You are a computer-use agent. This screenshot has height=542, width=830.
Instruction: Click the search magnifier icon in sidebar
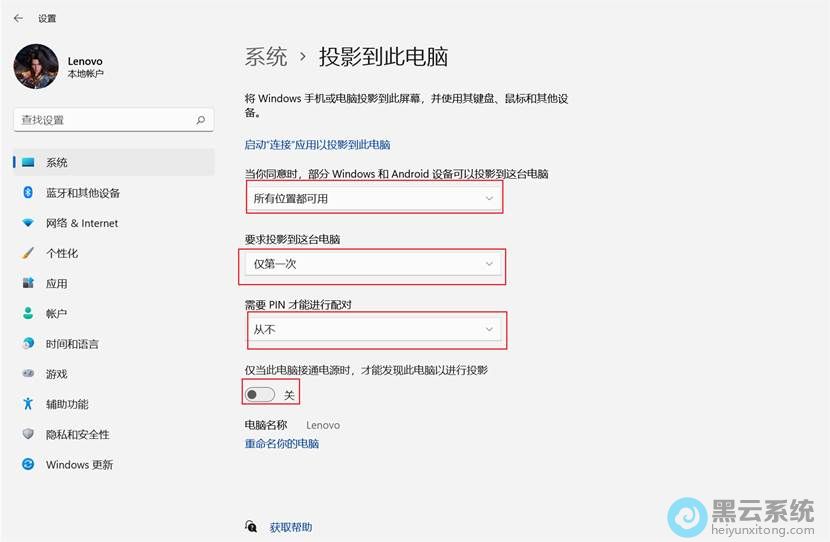tap(201, 120)
